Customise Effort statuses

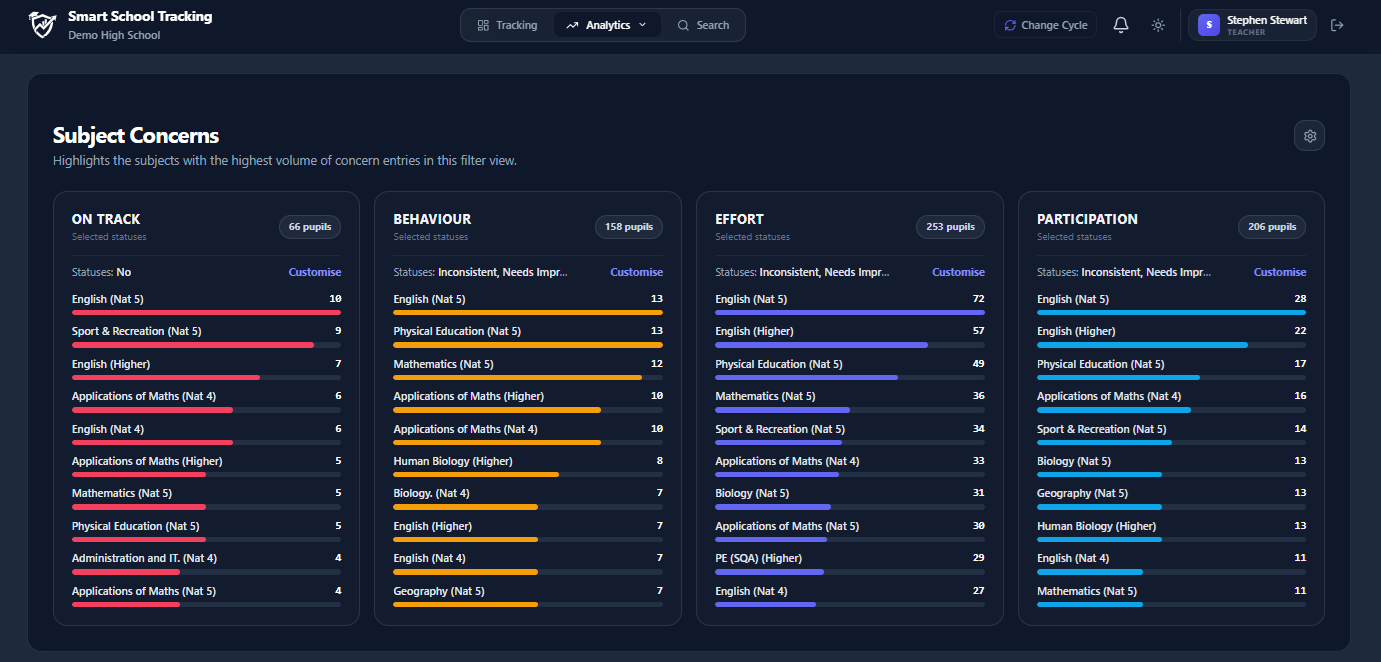coord(958,272)
